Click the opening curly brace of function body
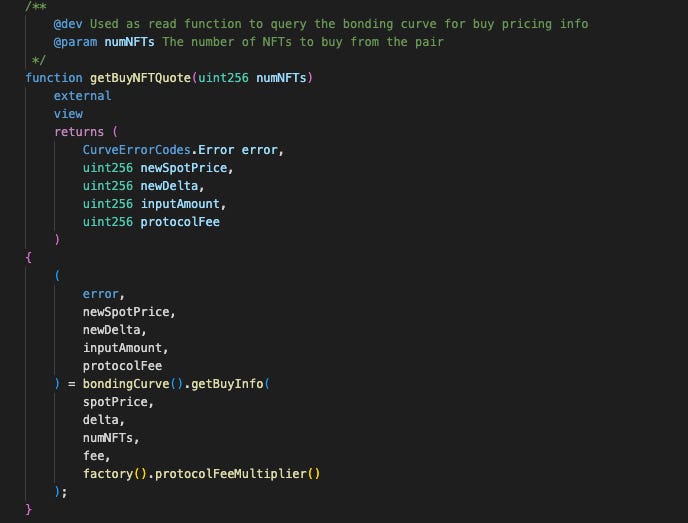The image size is (688, 523). click(29, 257)
